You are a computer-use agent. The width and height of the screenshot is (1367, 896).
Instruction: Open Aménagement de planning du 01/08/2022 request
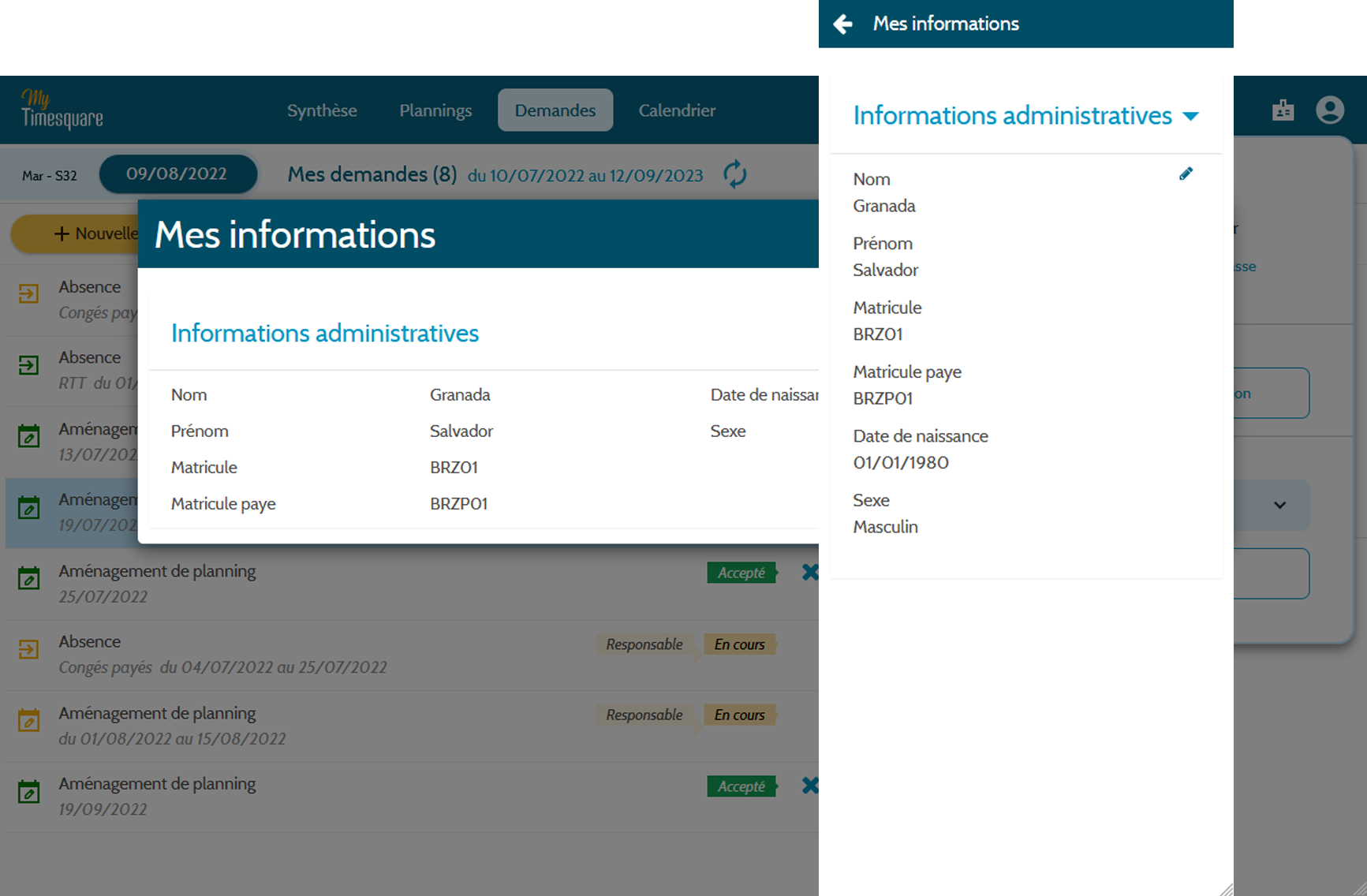pos(413,726)
